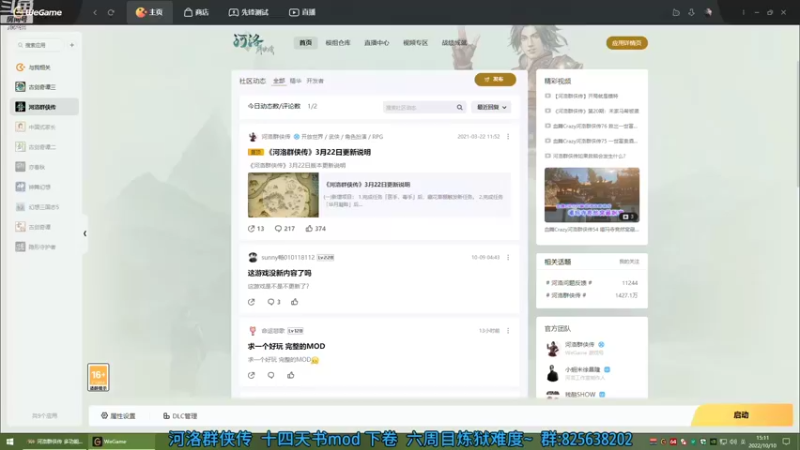Open the 视频专区 tab
The image size is (800, 450).
coord(415,43)
